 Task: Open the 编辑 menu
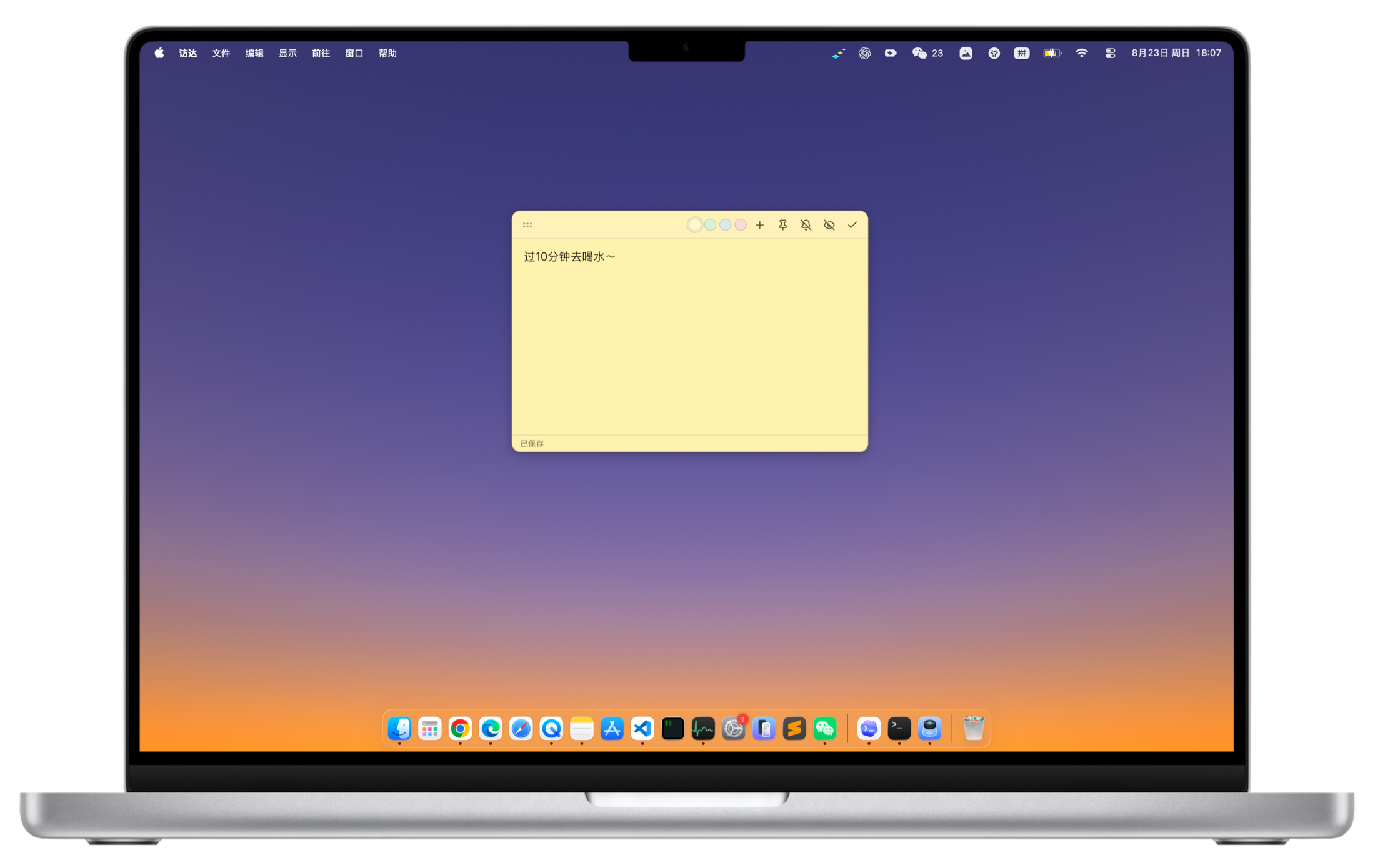pos(254,53)
